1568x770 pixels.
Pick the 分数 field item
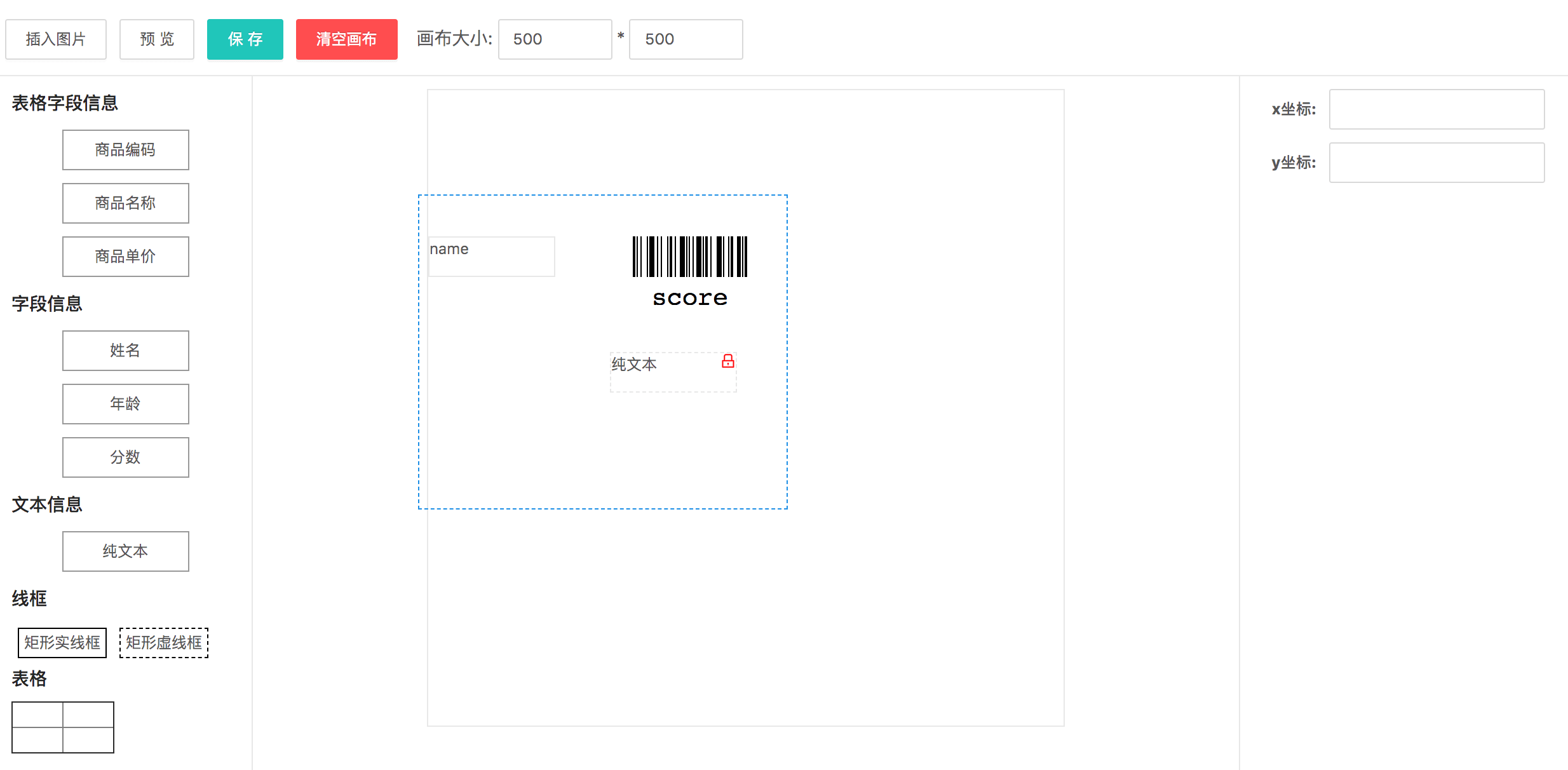coord(126,457)
